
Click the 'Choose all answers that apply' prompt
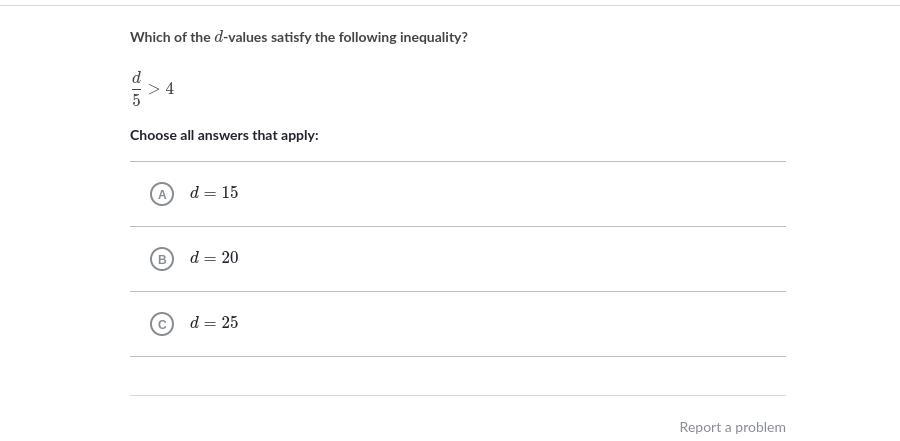pos(224,135)
